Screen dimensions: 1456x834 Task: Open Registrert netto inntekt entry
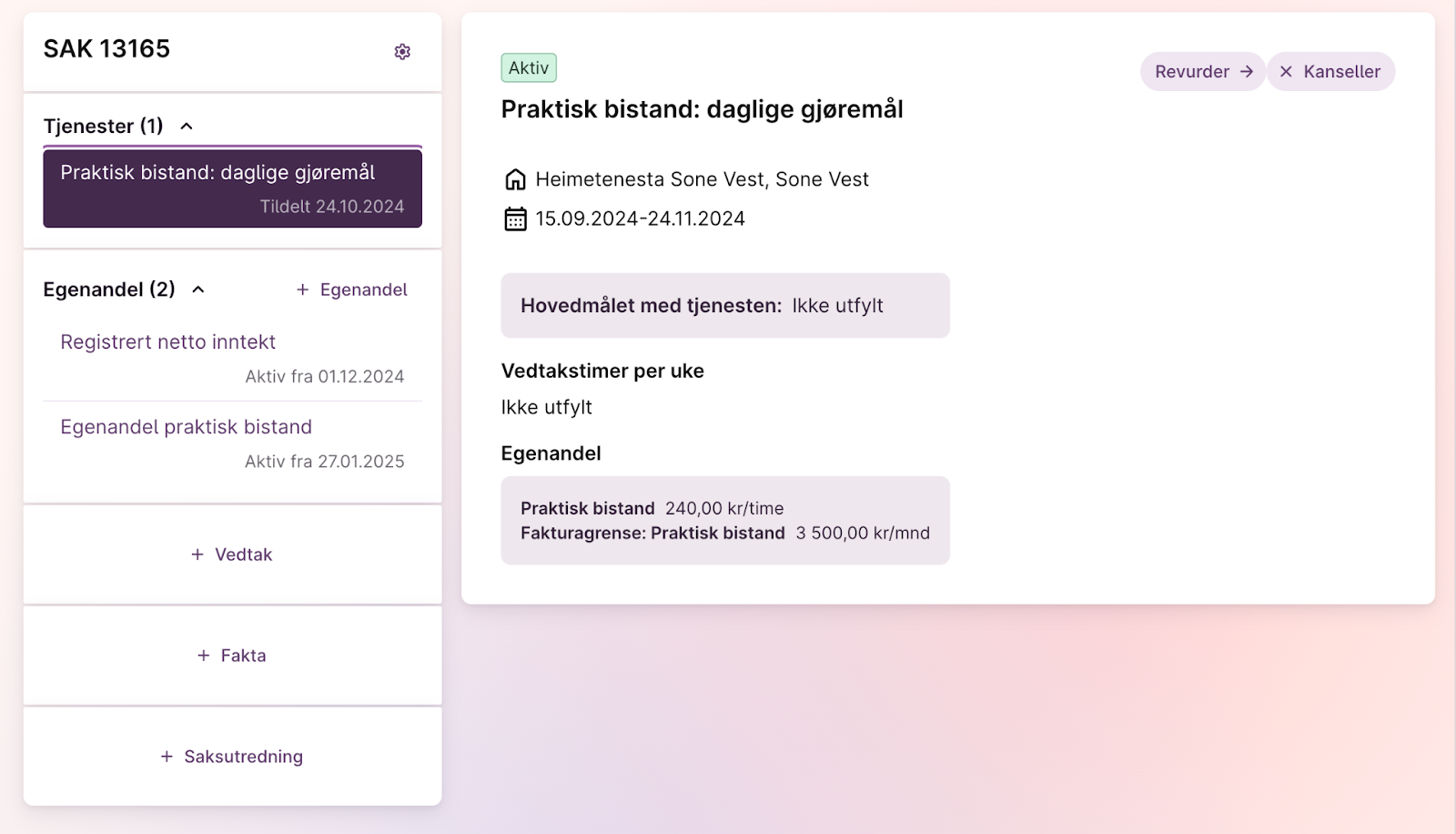[x=168, y=342]
